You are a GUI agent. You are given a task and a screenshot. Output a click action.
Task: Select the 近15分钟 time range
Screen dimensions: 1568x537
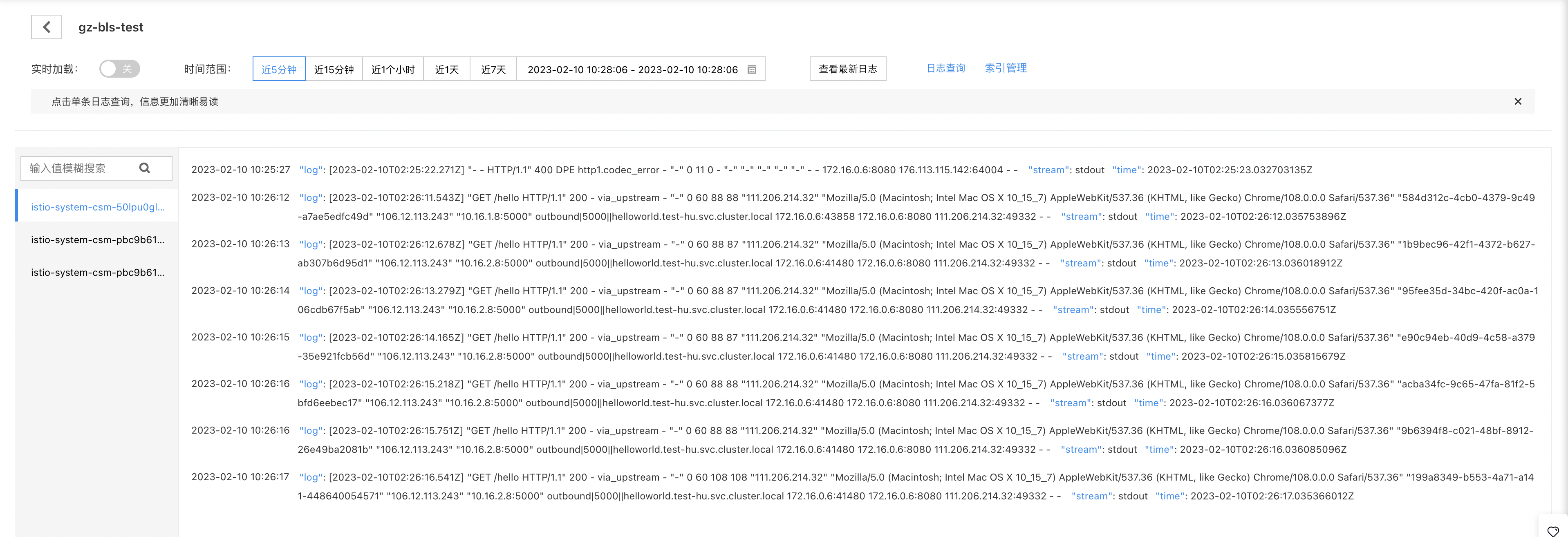point(334,69)
